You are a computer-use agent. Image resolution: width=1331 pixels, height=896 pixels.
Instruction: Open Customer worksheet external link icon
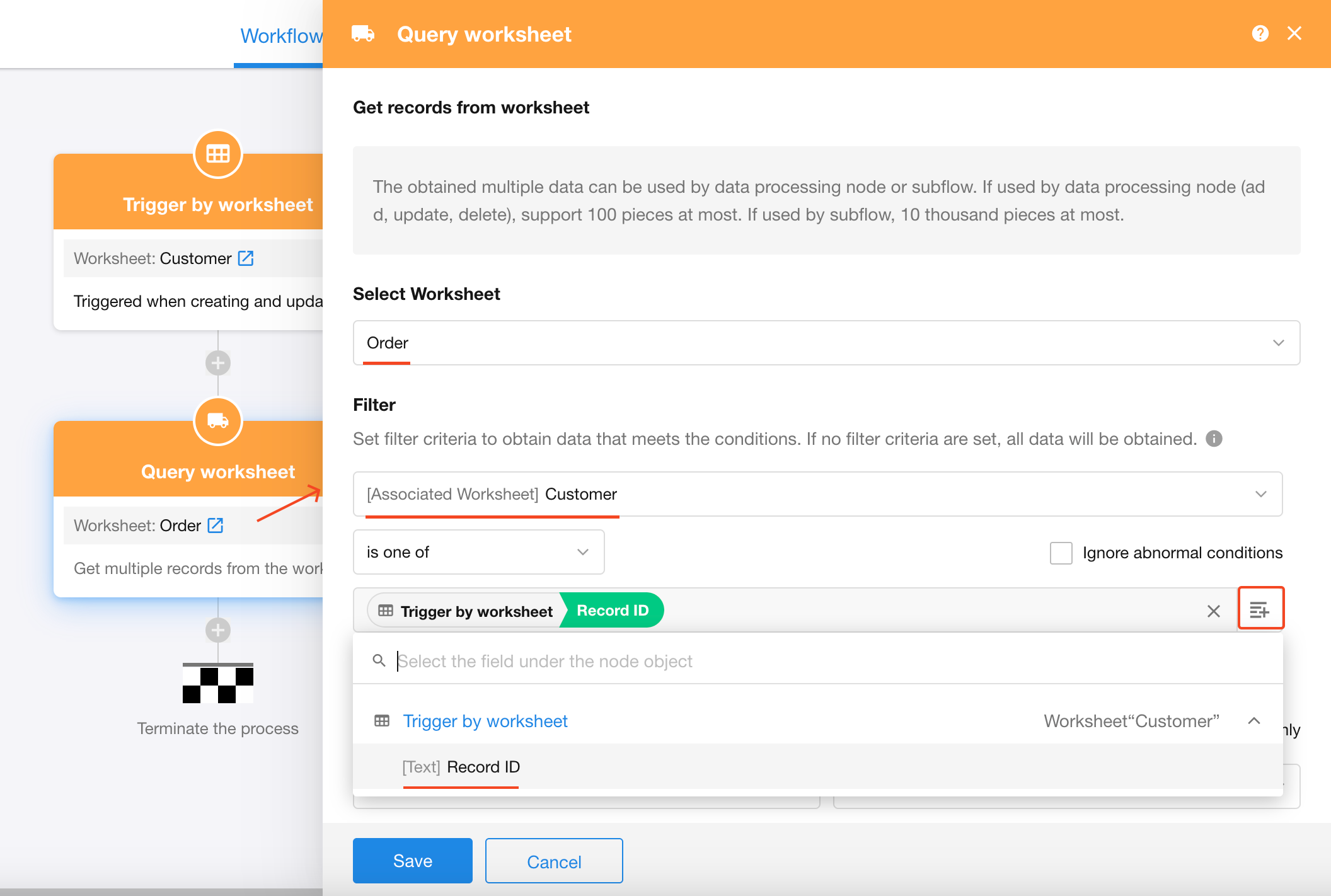pyautogui.click(x=246, y=258)
